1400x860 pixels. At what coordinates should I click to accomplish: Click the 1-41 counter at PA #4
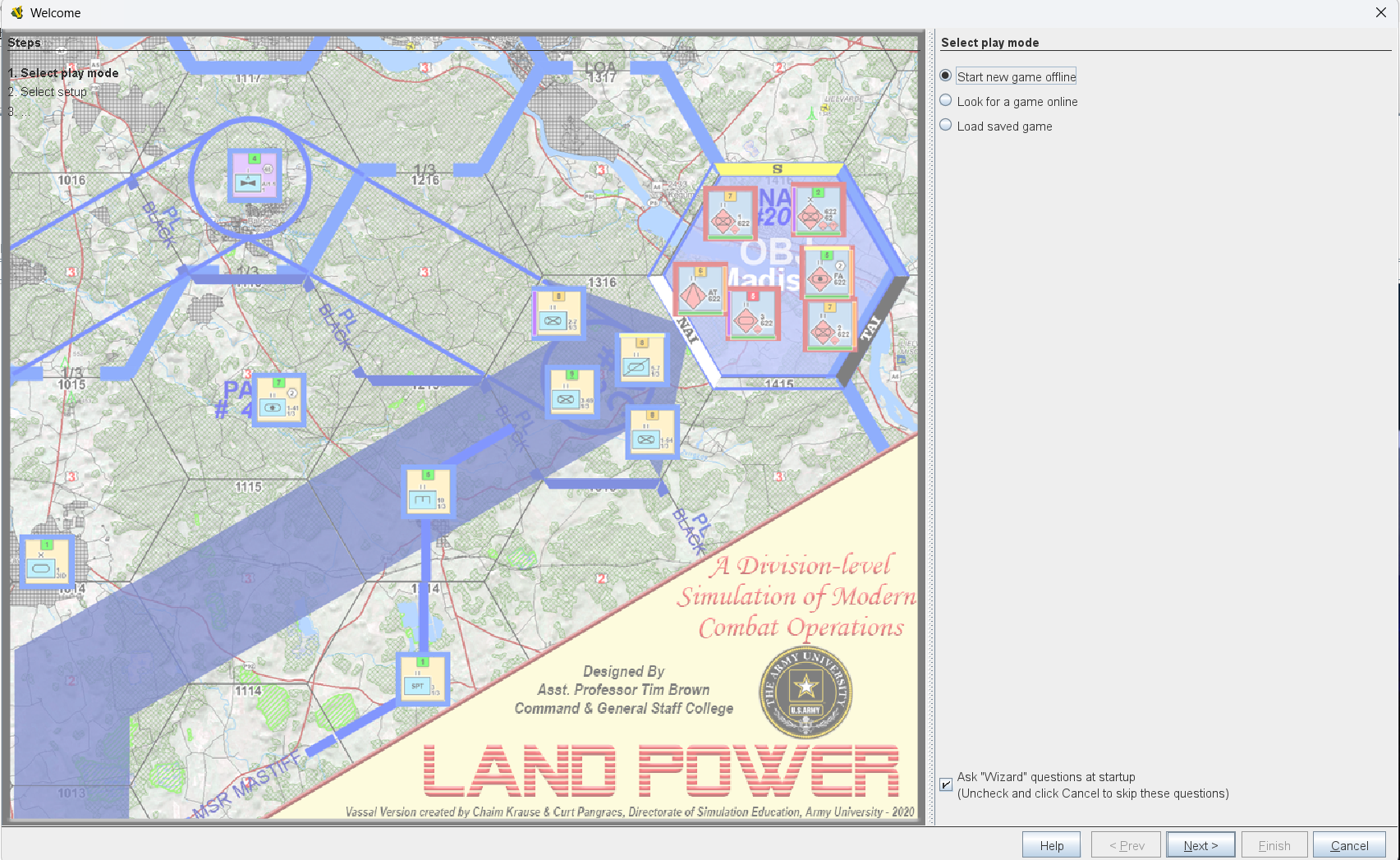[279, 401]
